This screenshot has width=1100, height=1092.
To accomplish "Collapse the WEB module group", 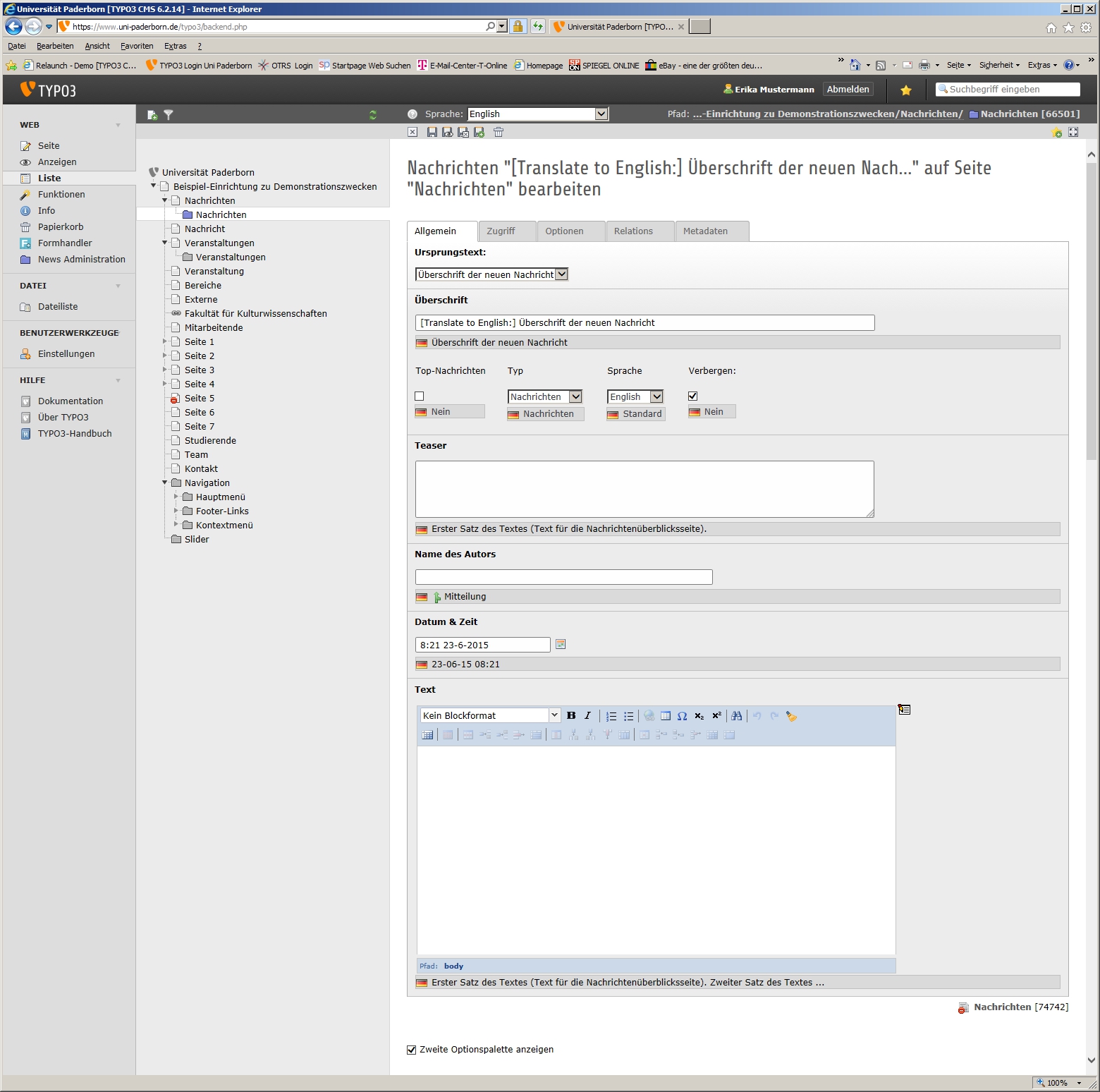I will click(118, 125).
